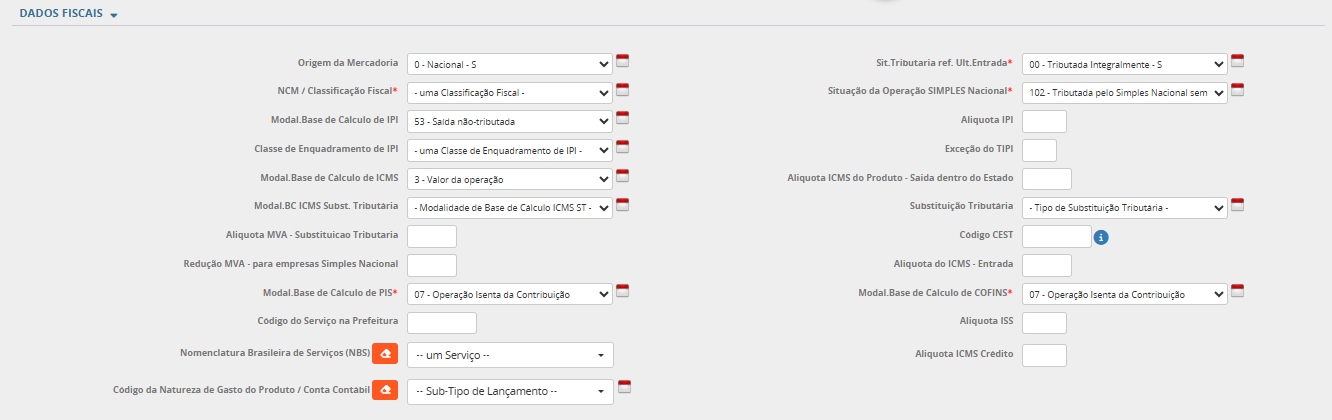Click the blue info icon beside Código CEST
The width and height of the screenshot is (1332, 420).
tap(1101, 238)
